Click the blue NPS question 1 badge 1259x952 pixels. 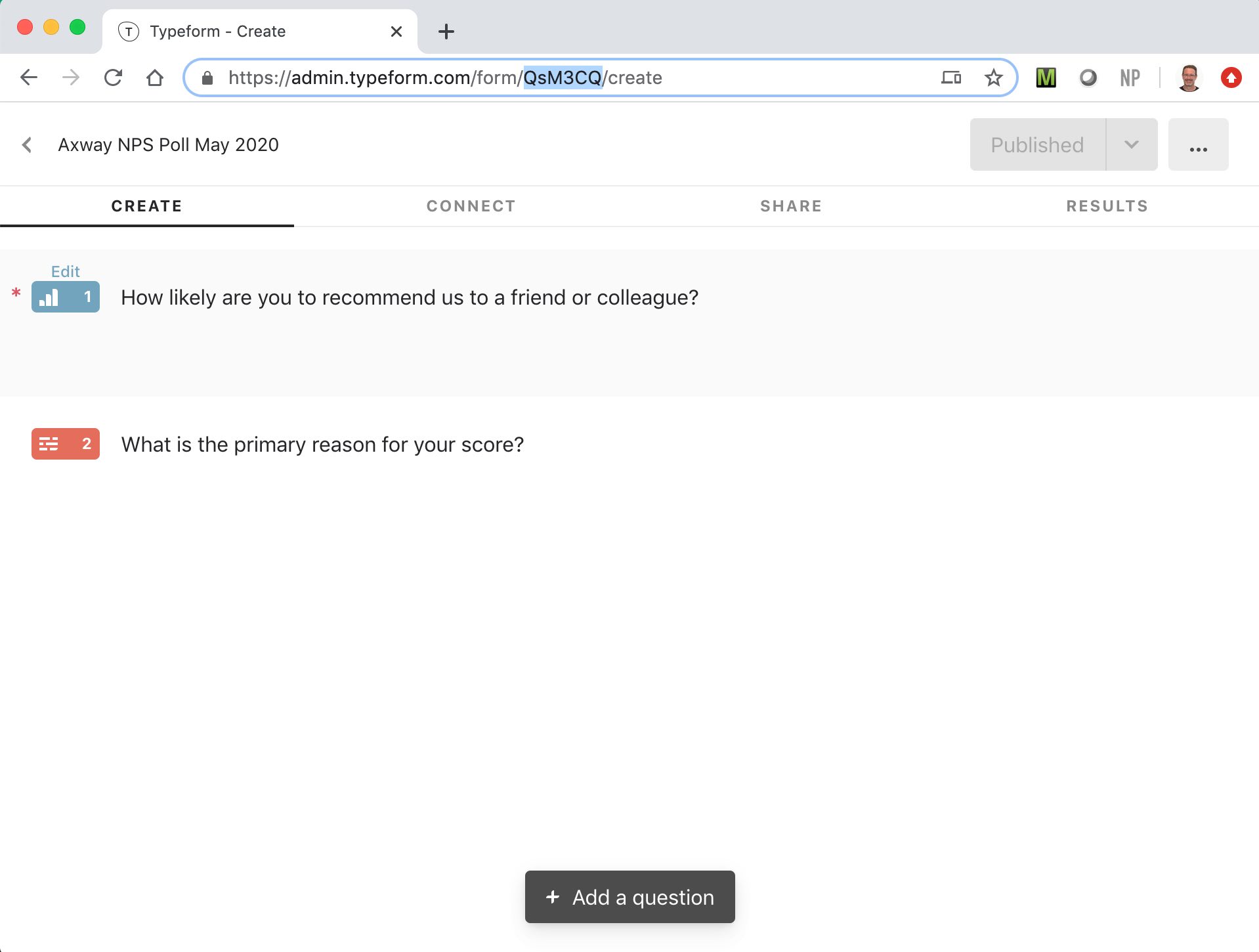(x=66, y=297)
